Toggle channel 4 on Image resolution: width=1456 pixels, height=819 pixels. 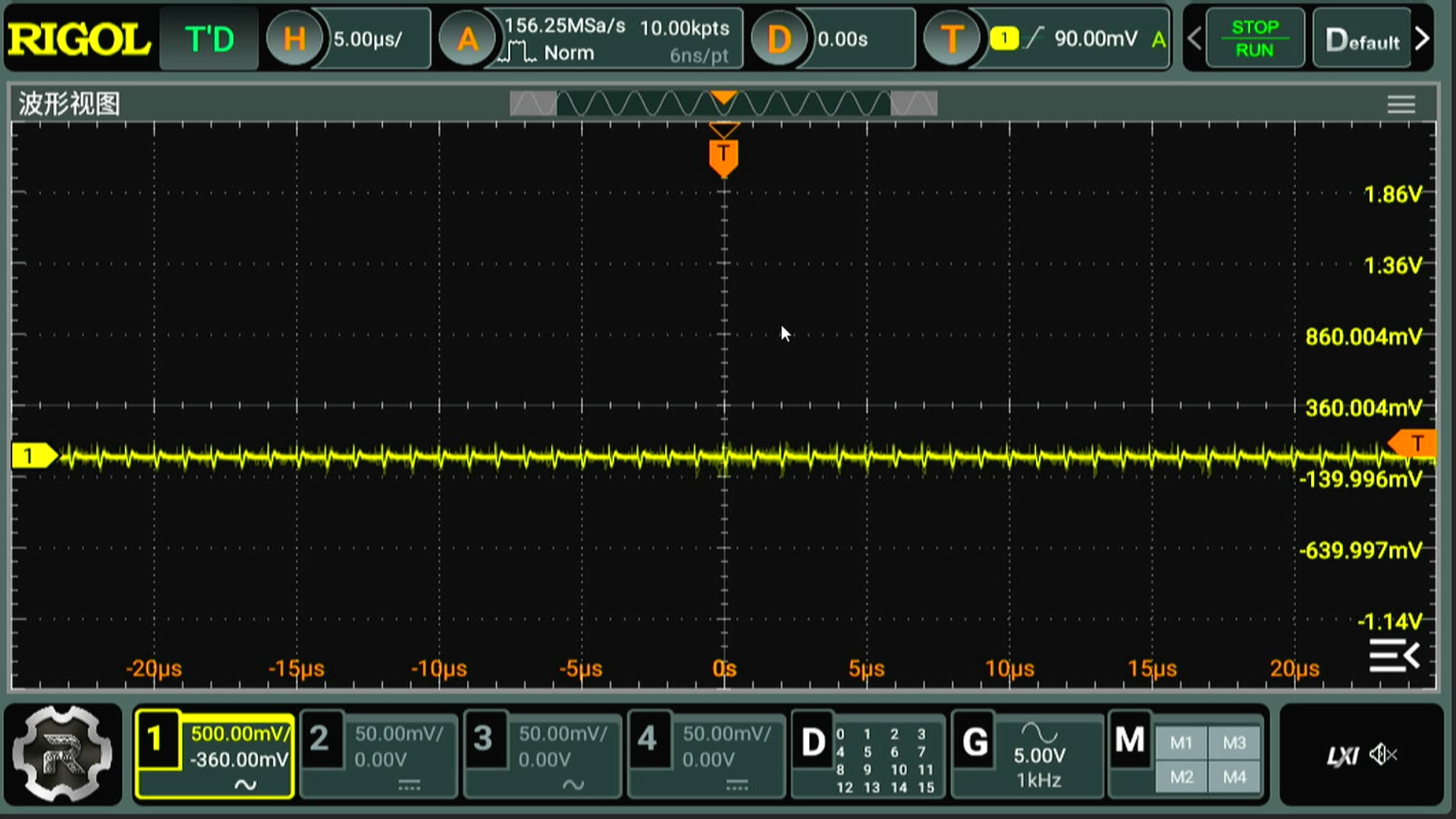(647, 739)
